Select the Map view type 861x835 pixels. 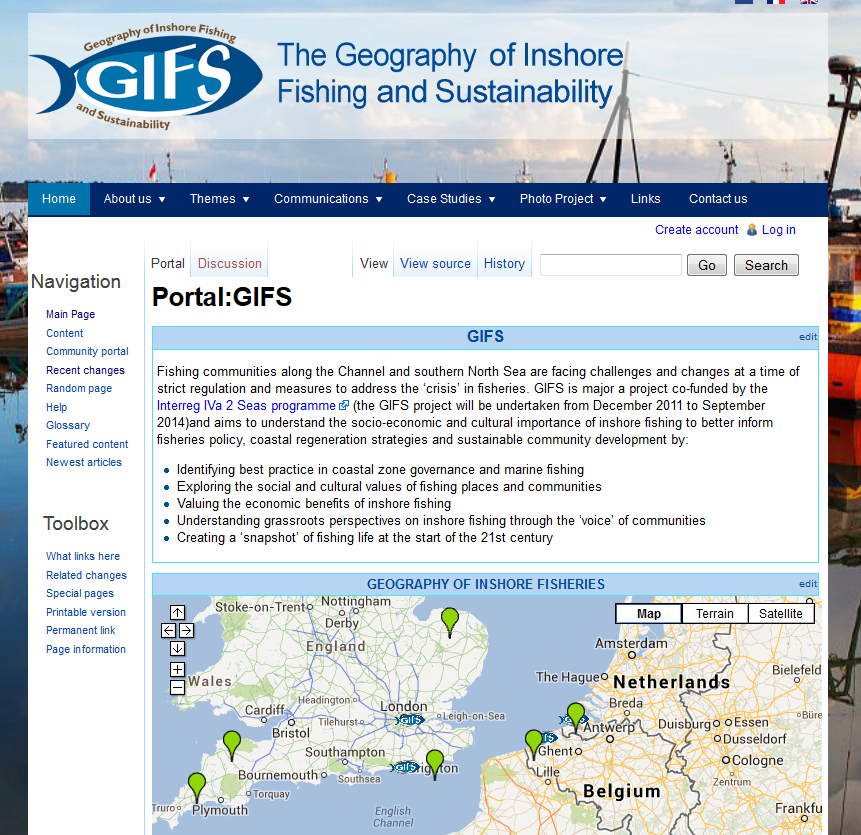coord(649,614)
